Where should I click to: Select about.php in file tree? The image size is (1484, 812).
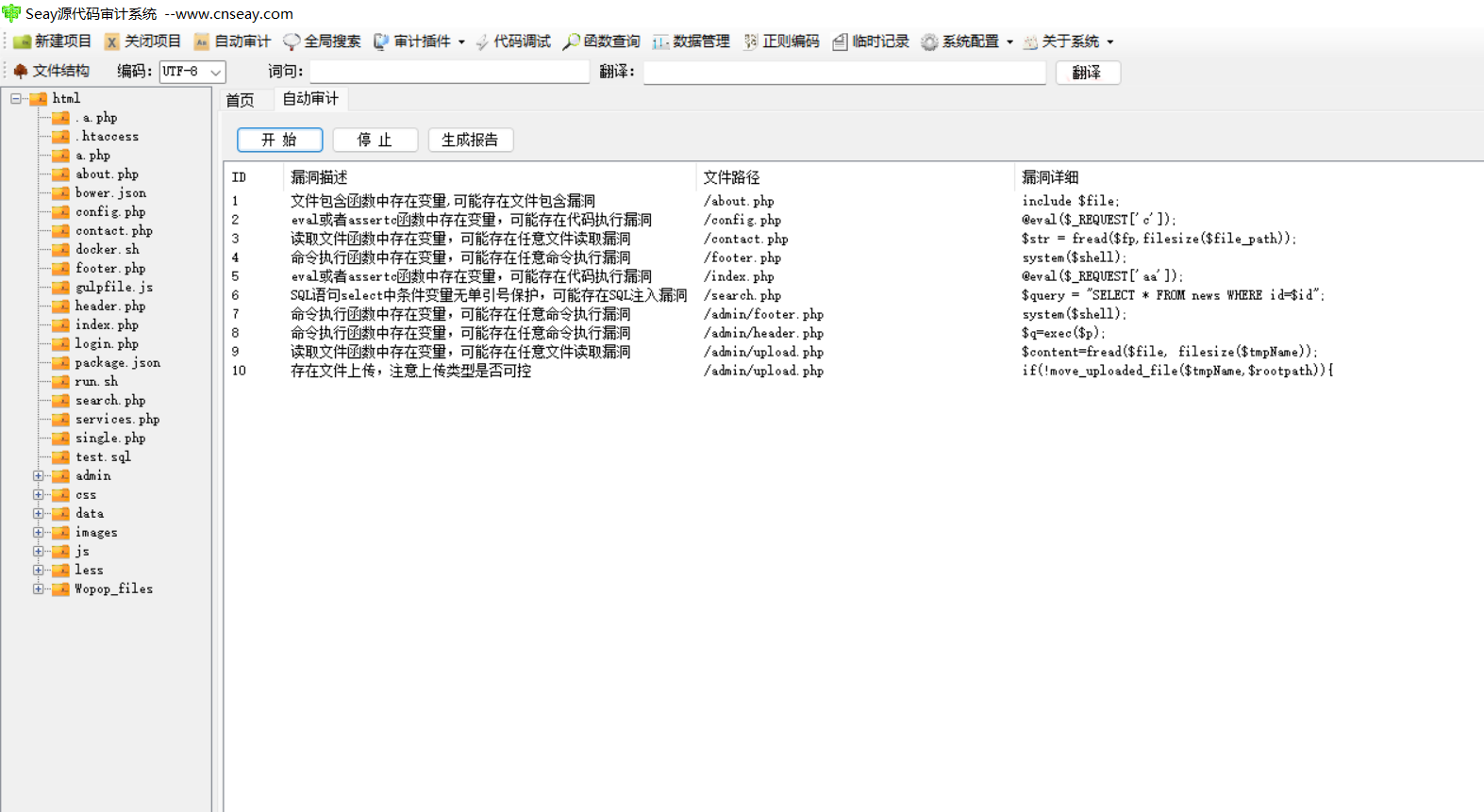(107, 174)
